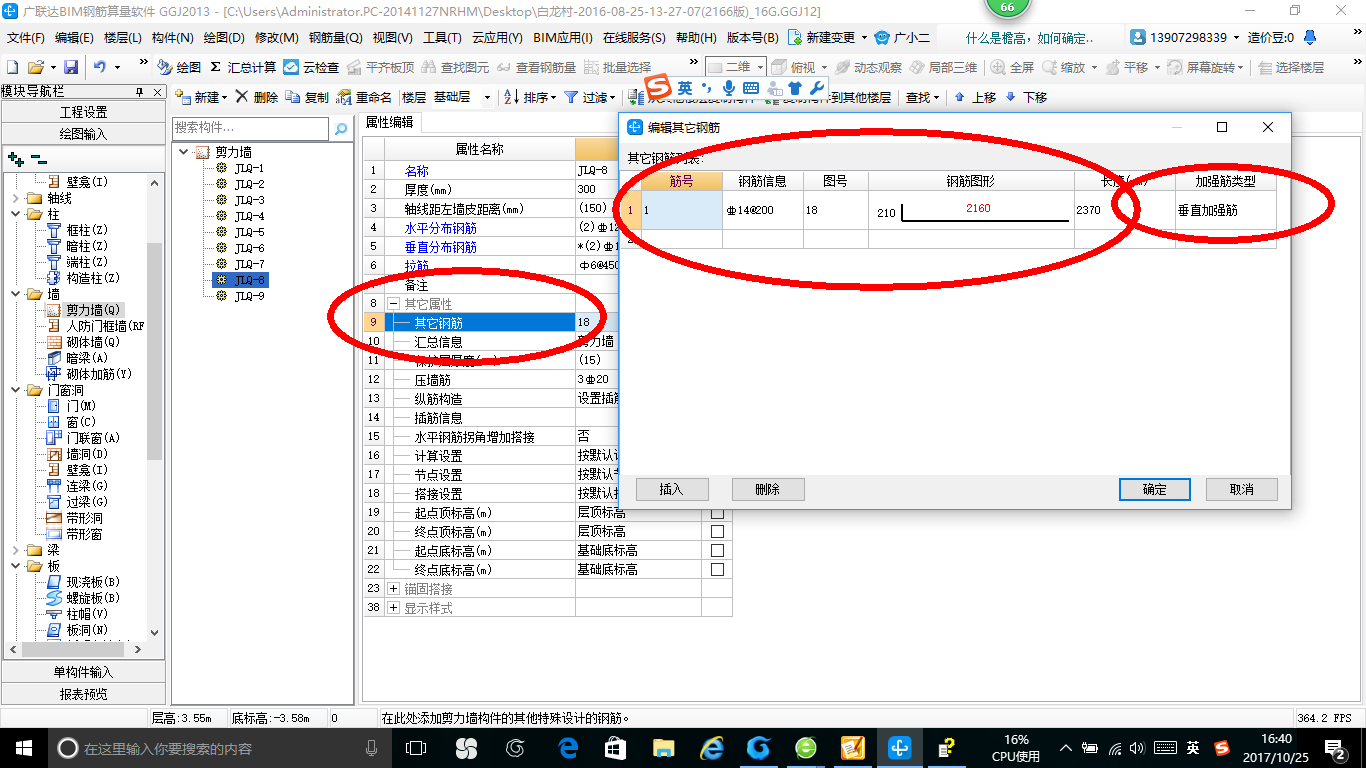The width and height of the screenshot is (1366, 768).
Task: Click 删除 delete icon in component toolbar
Action: click(x=257, y=97)
